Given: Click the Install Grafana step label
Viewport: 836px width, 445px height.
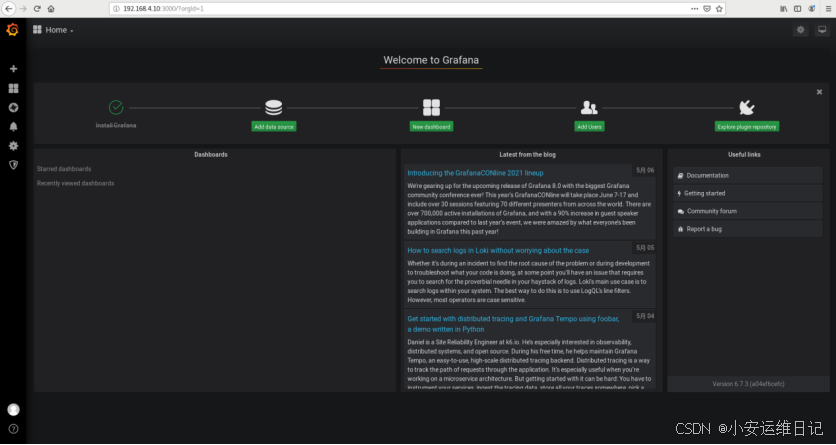Looking at the screenshot, I should tap(116, 125).
